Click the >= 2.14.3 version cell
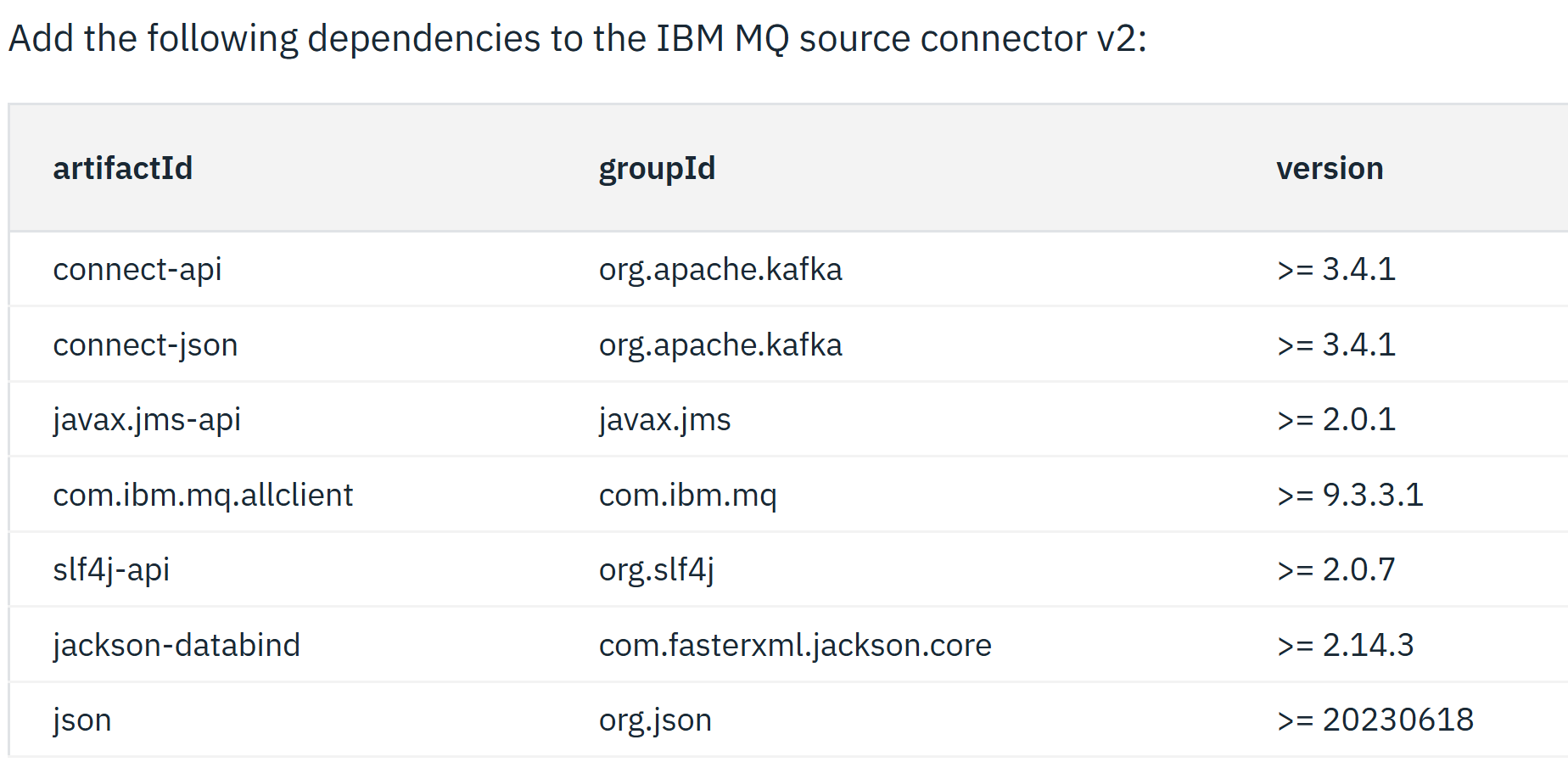 [1345, 646]
